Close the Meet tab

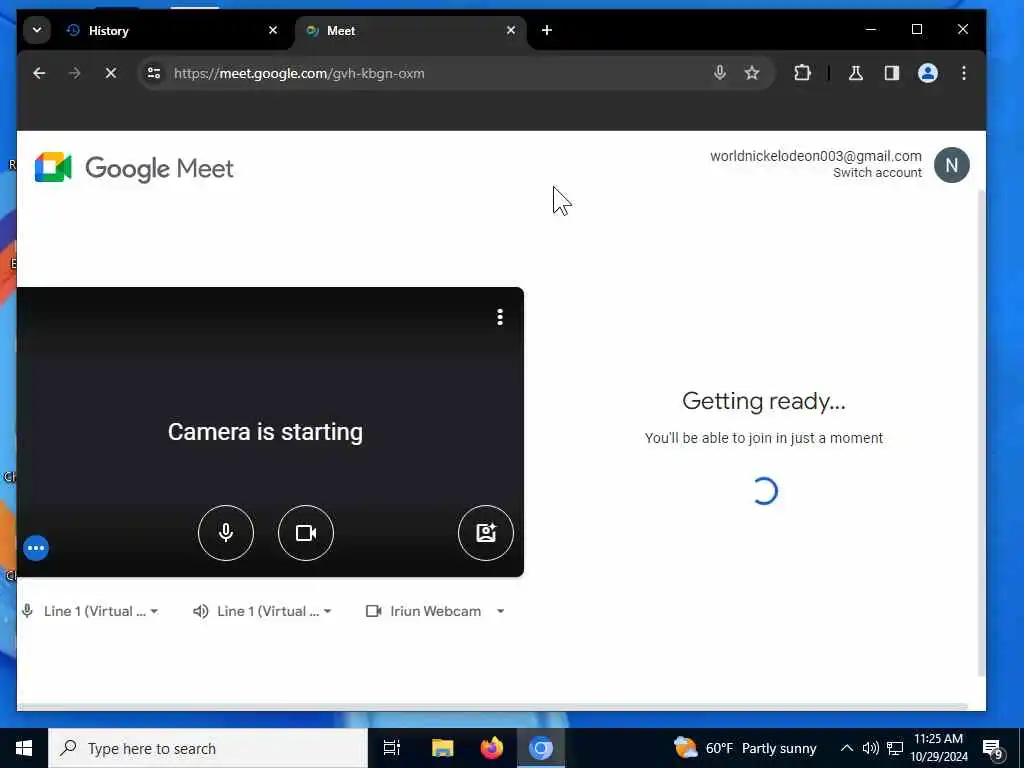point(511,30)
